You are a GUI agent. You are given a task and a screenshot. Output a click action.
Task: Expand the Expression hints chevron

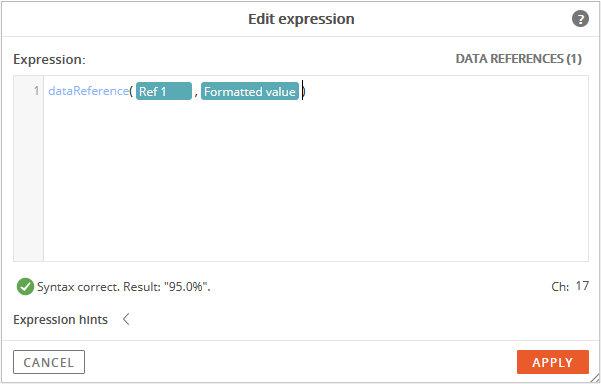[x=126, y=319]
